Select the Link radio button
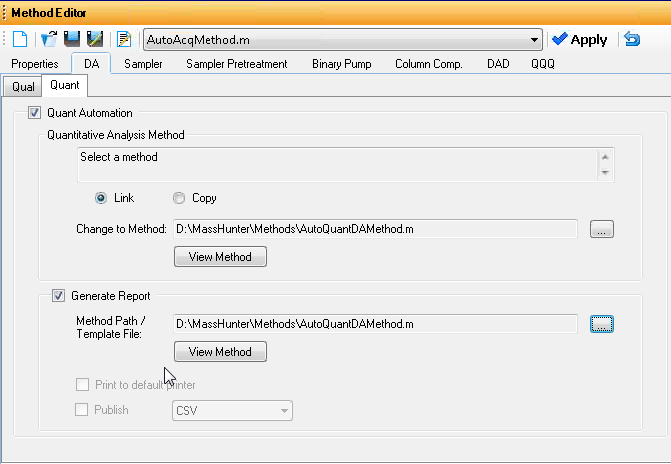Viewport: 671px width, 464px height. tap(101, 198)
